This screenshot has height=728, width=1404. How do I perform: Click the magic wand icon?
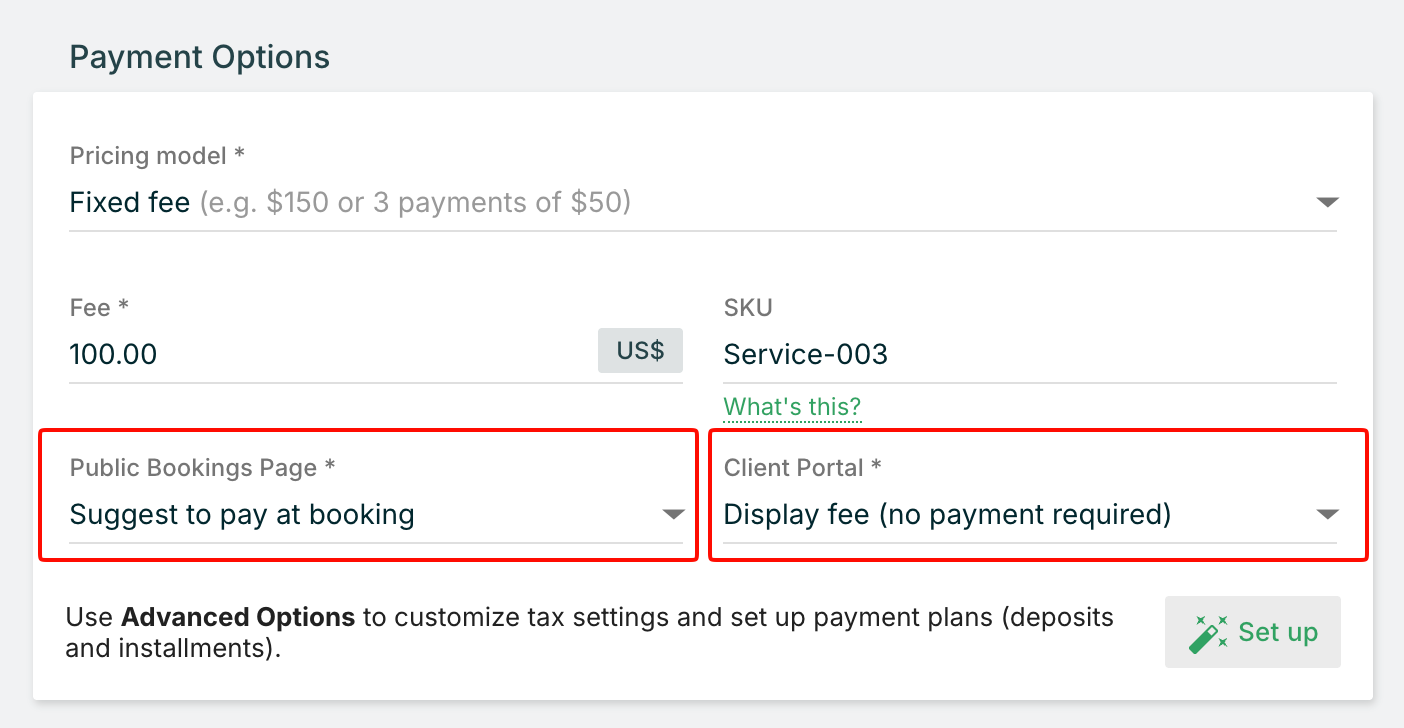point(1208,633)
